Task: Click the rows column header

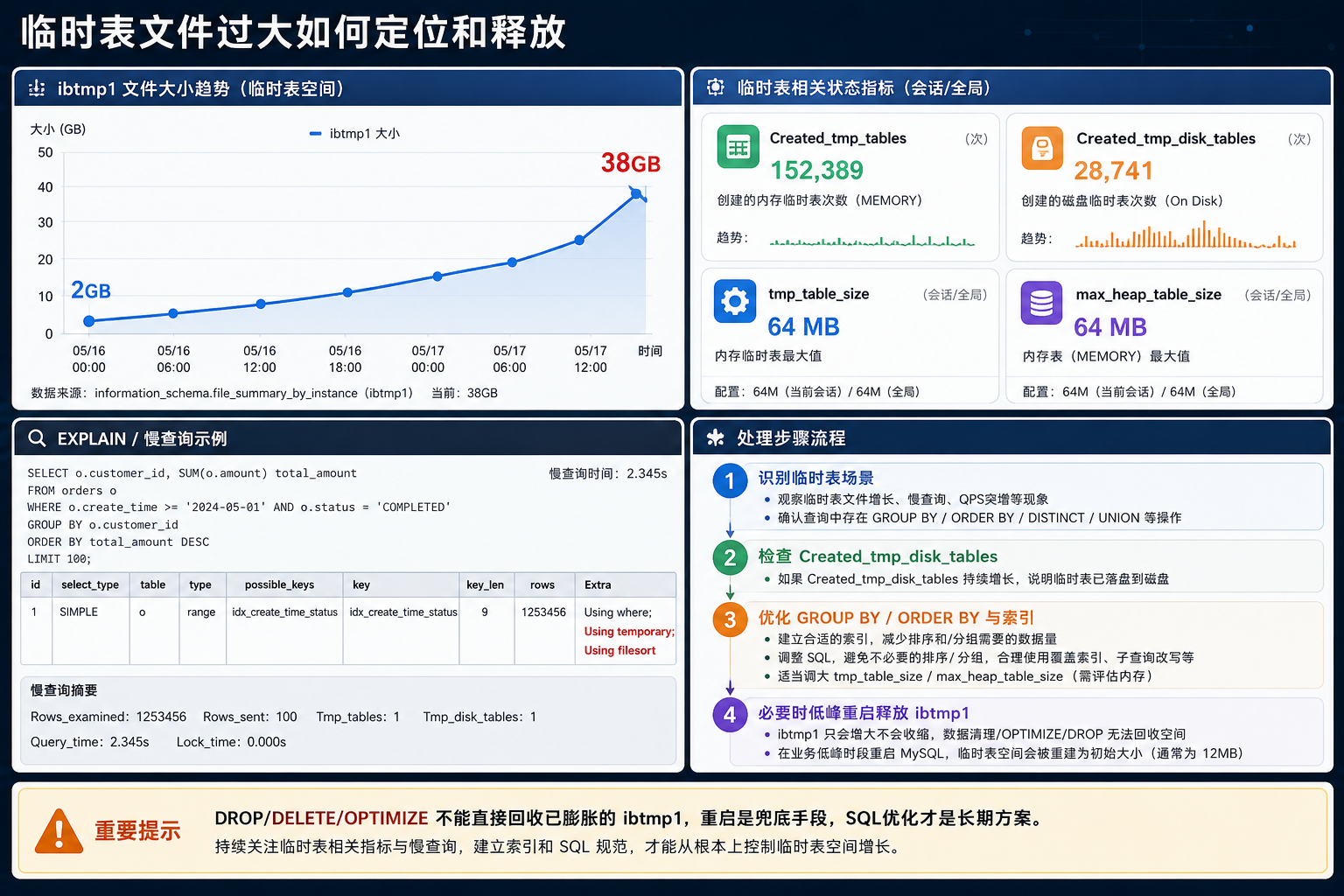Action: pyautogui.click(x=542, y=584)
